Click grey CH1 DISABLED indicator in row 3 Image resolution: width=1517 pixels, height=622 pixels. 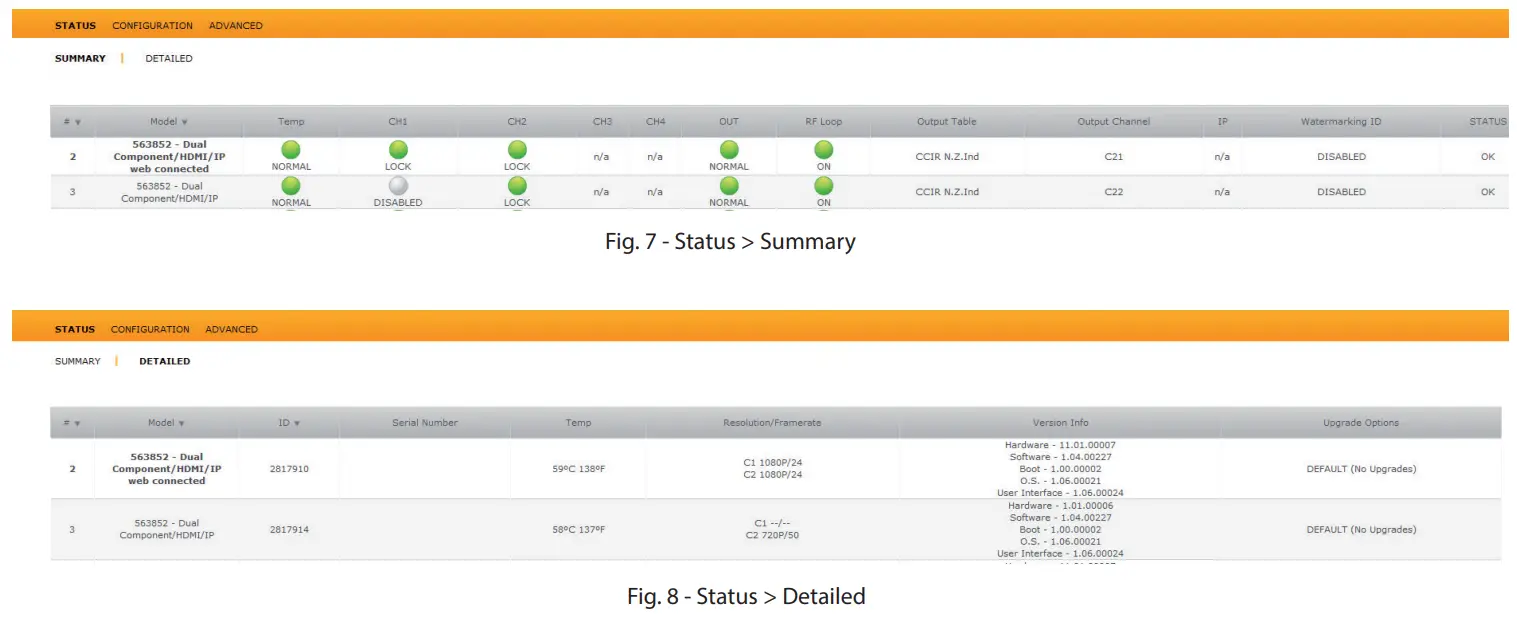click(x=398, y=185)
